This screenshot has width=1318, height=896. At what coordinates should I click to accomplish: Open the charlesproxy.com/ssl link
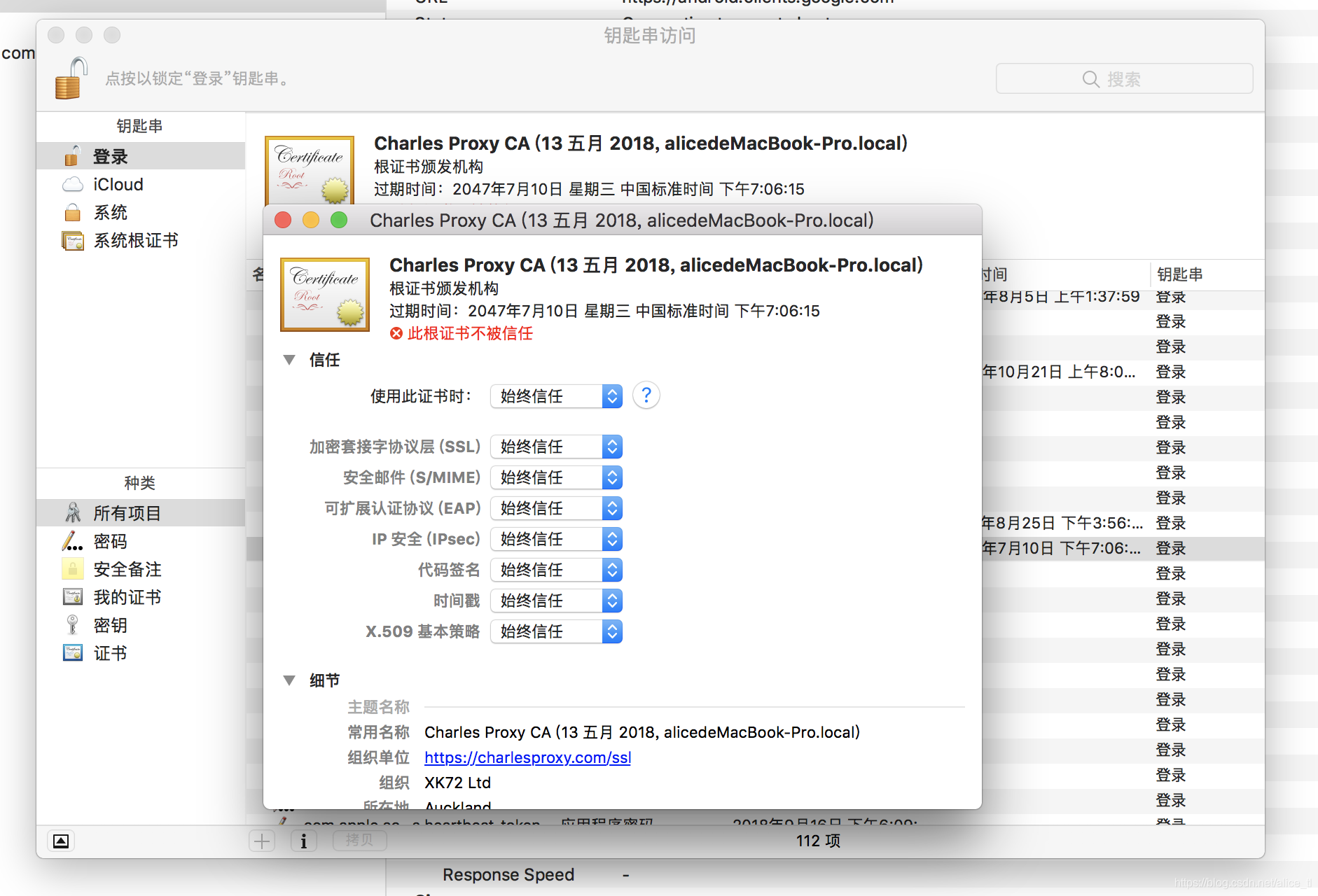point(527,757)
